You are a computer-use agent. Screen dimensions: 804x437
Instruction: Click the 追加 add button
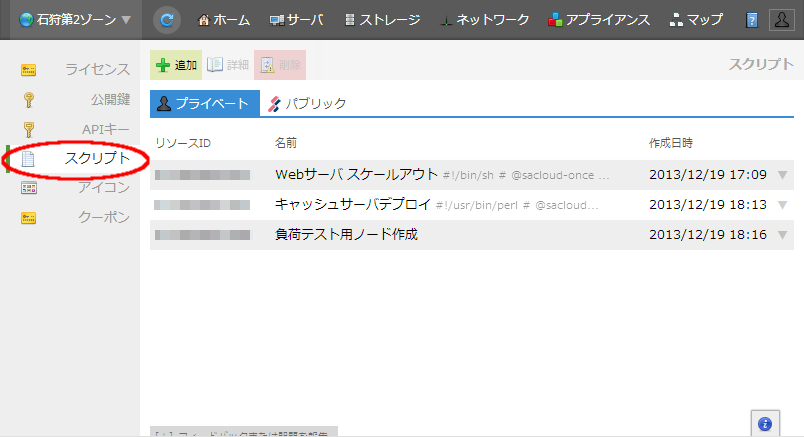click(x=176, y=65)
